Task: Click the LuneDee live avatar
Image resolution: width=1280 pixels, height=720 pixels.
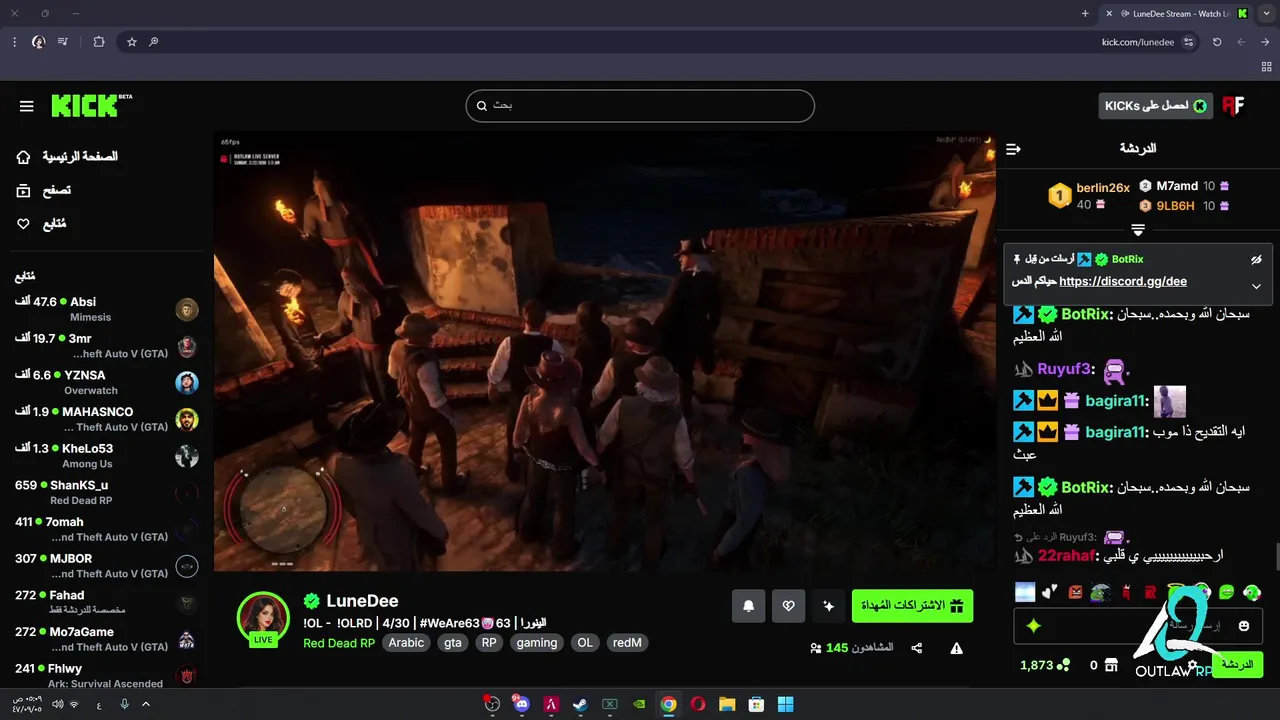Action: pos(263,617)
